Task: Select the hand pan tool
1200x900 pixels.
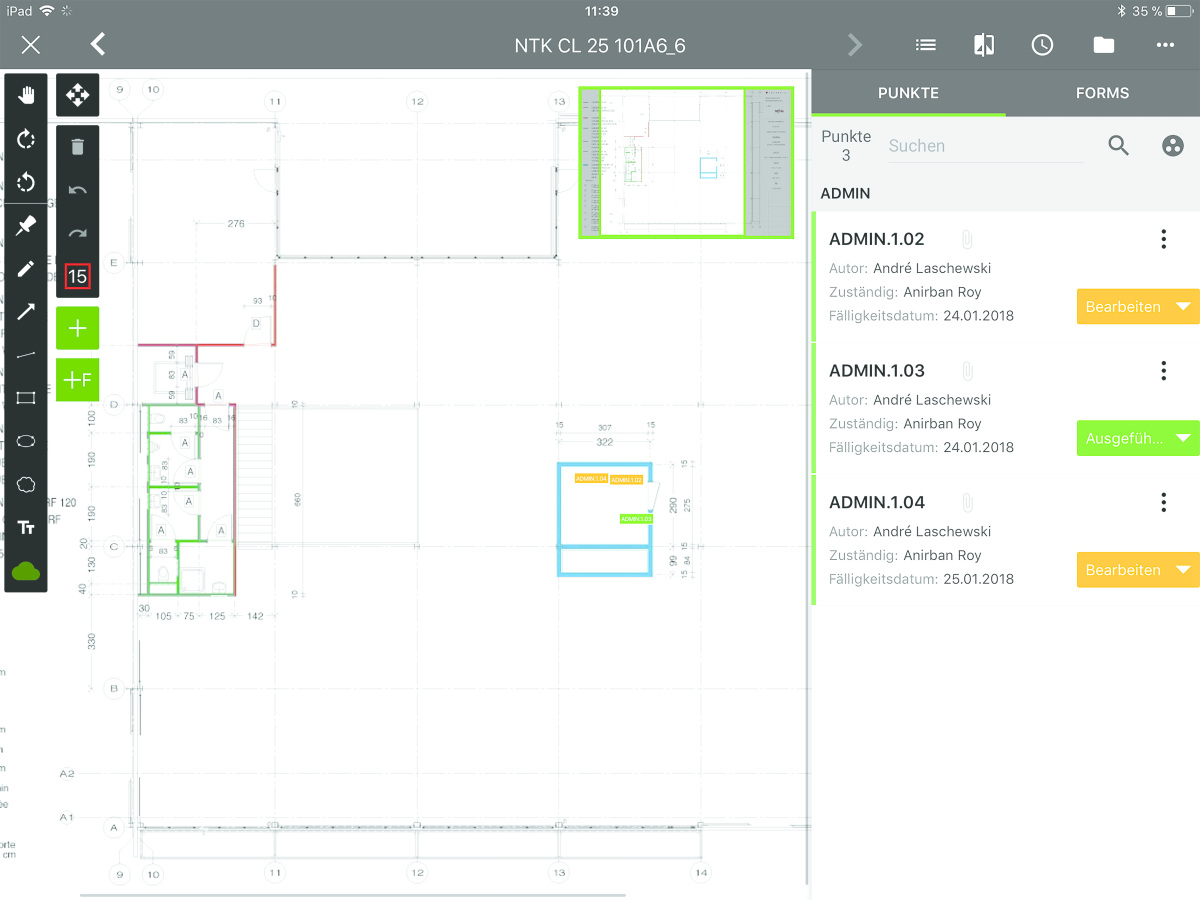Action: (x=26, y=96)
